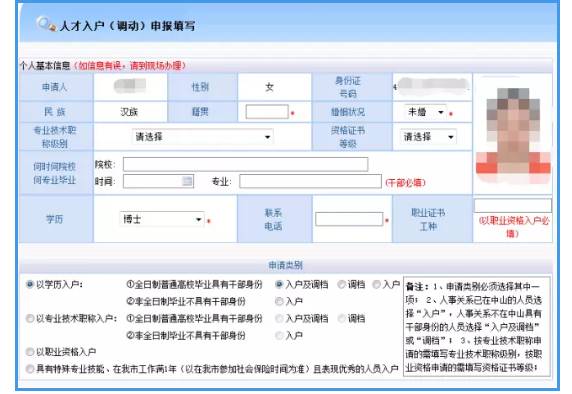Click the 院校 text field
The height and width of the screenshot is (394, 572).
(x=245, y=164)
